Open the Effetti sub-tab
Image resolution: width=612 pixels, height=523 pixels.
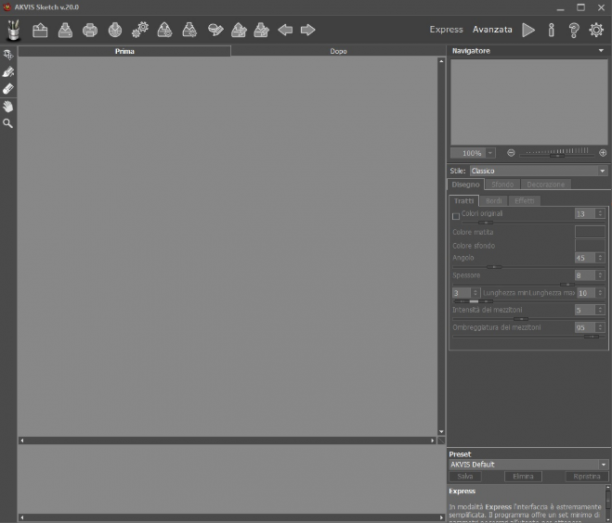click(x=524, y=201)
